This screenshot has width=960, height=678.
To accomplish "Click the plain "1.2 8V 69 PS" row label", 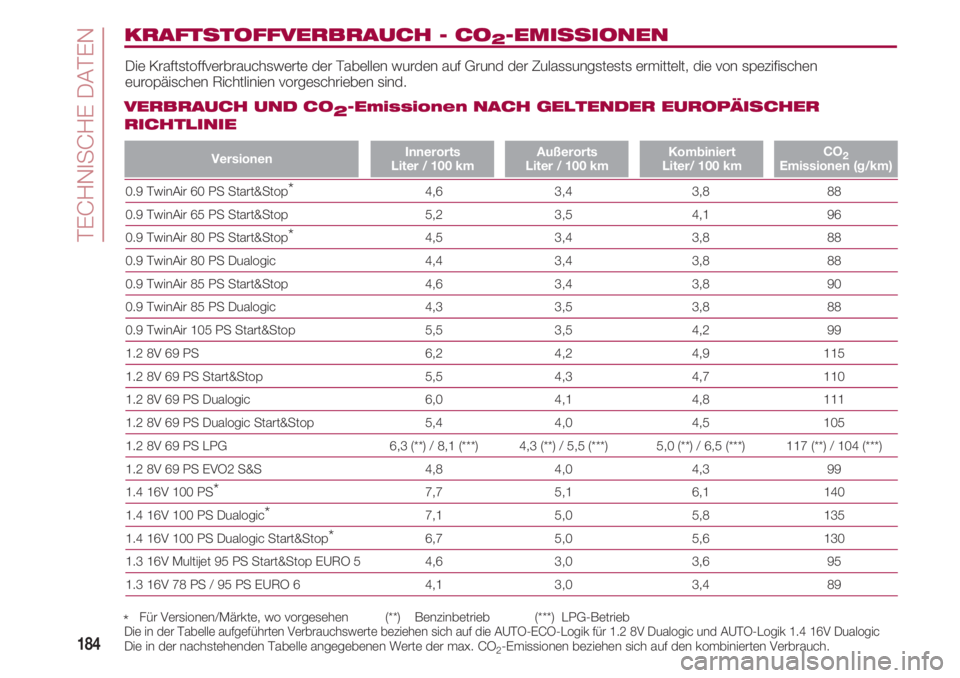I will click(162, 353).
